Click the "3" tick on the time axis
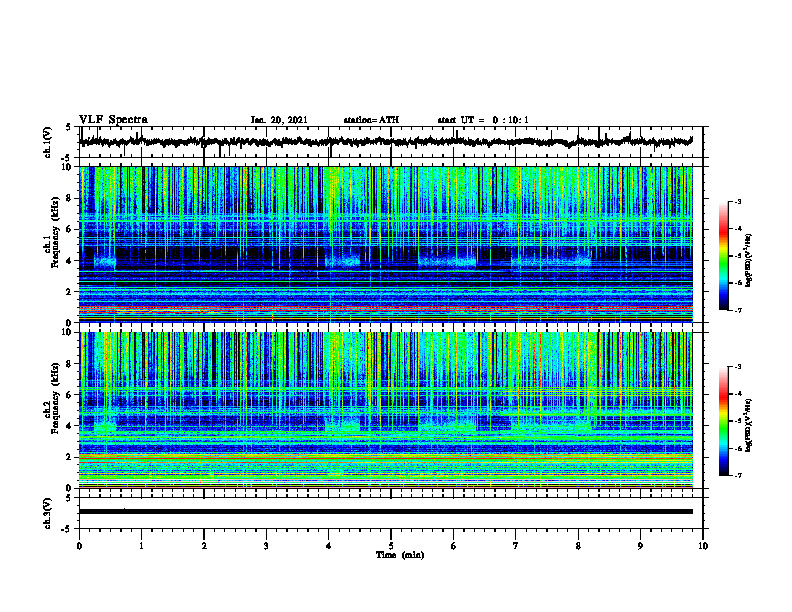Screen dimensions: 792x612 (x=266, y=546)
